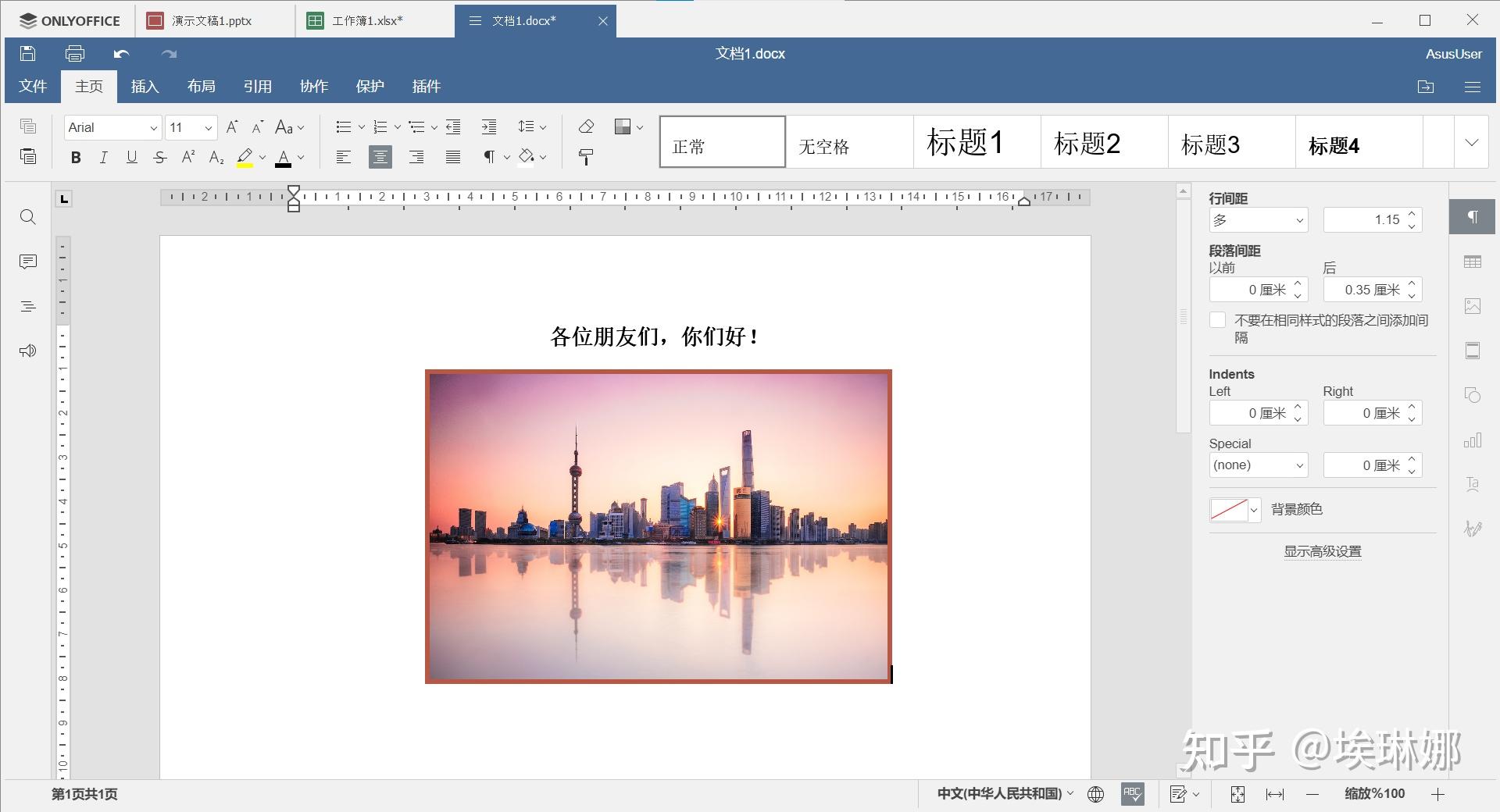The width and height of the screenshot is (1500, 812).
Task: Toggle strikethrough formatting
Action: click(x=160, y=158)
